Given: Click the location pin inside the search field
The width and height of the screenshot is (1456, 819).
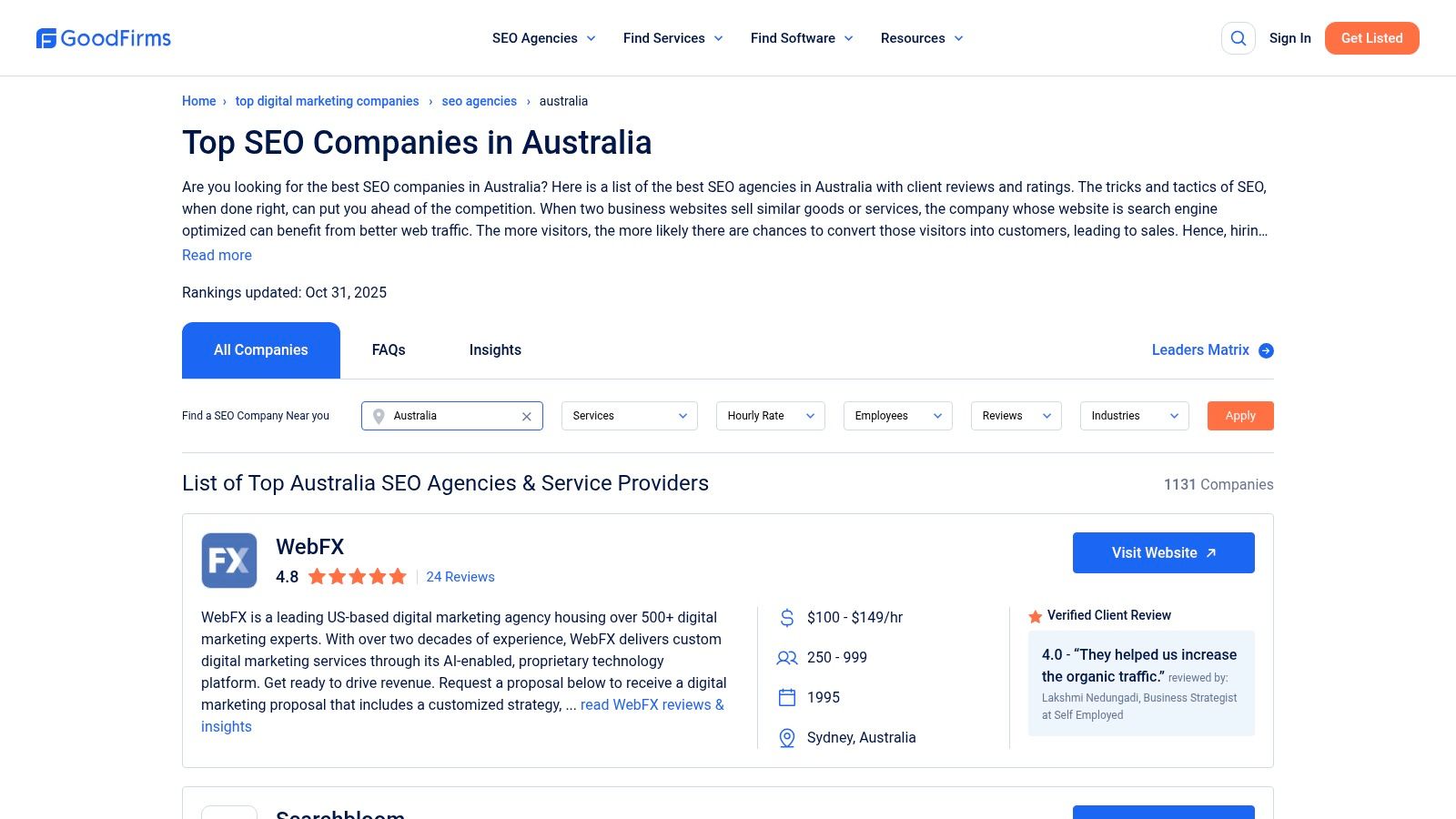Looking at the screenshot, I should click(x=379, y=416).
